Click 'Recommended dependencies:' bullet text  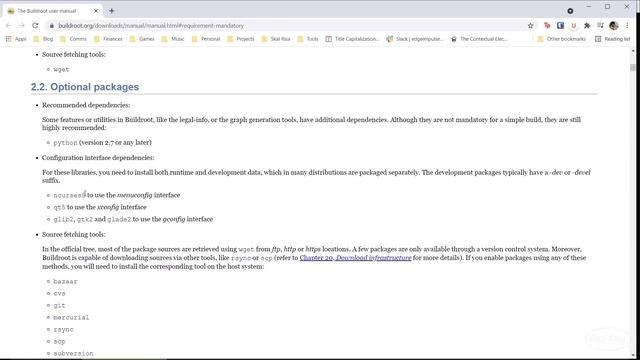pyautogui.click(x=86, y=105)
